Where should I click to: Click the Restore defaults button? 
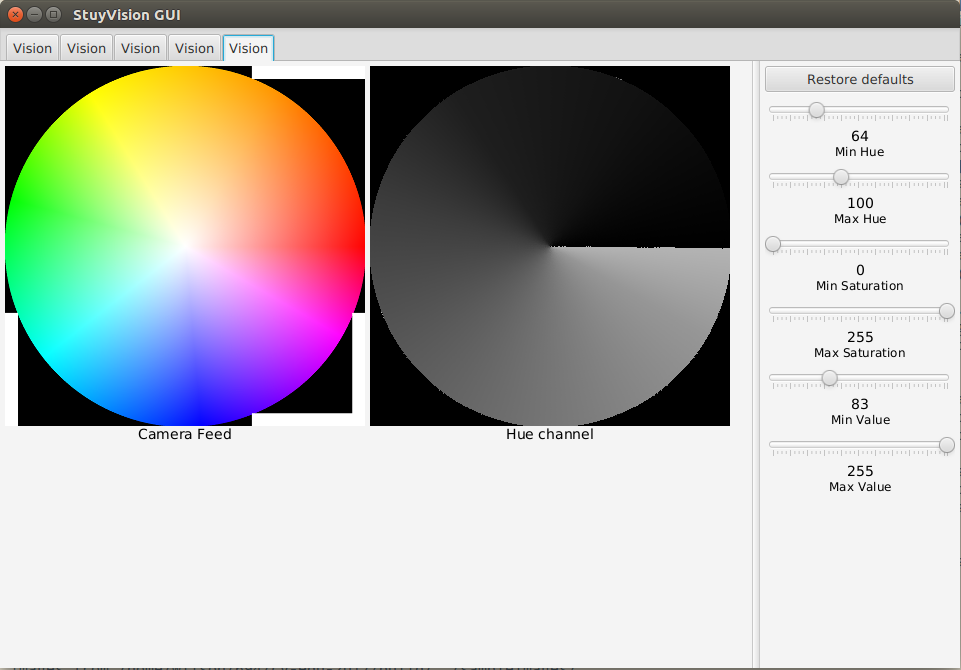[859, 79]
